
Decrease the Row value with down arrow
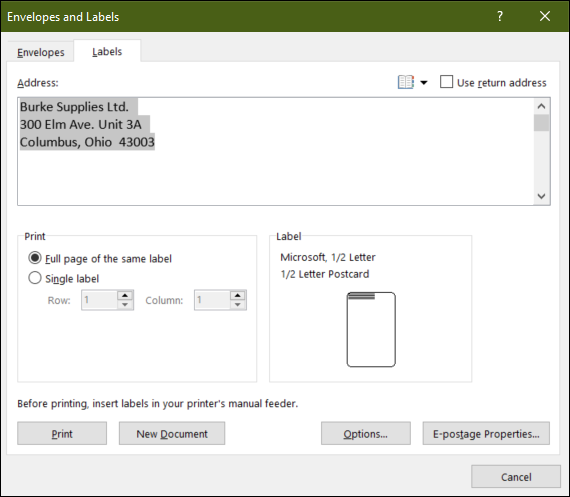click(x=125, y=305)
